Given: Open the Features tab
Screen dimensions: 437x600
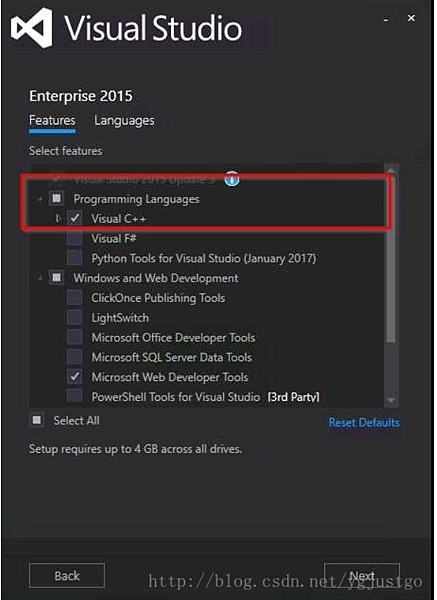Looking at the screenshot, I should tap(52, 121).
